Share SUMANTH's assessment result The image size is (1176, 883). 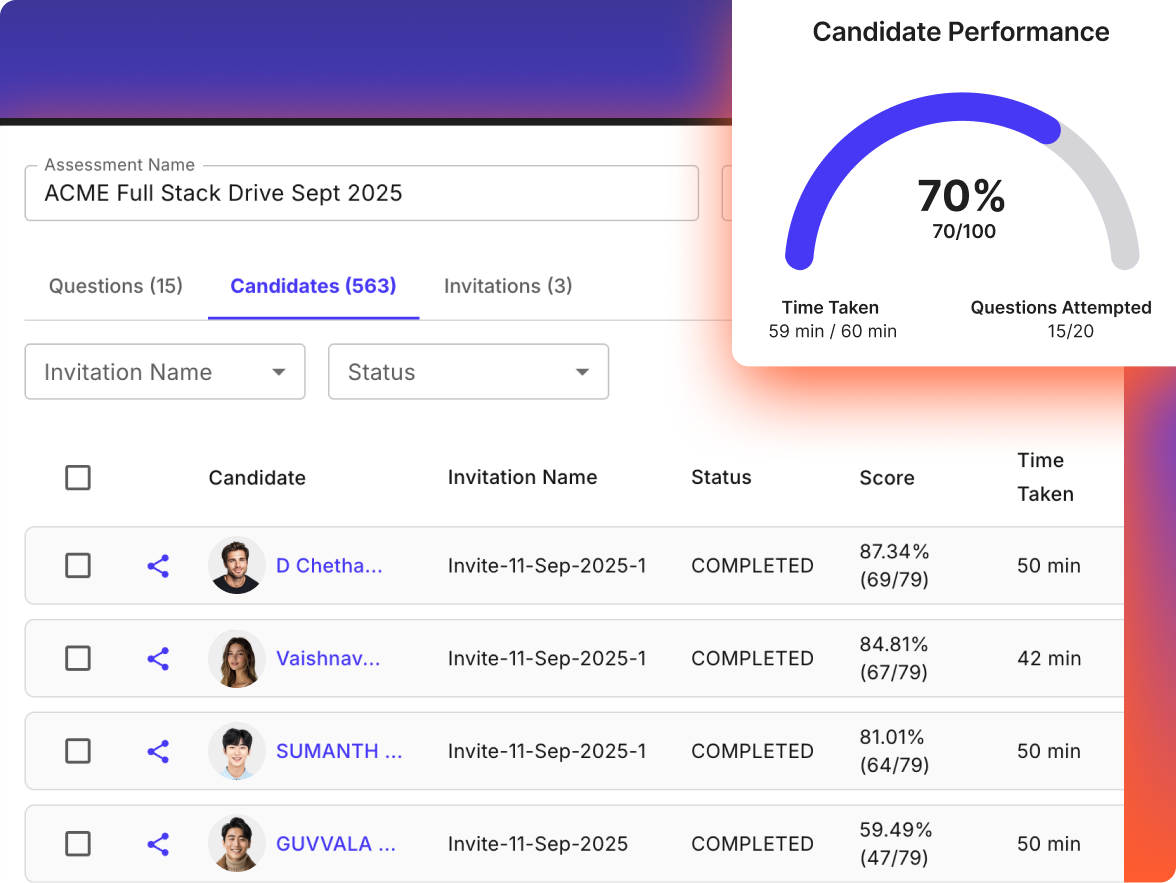157,751
